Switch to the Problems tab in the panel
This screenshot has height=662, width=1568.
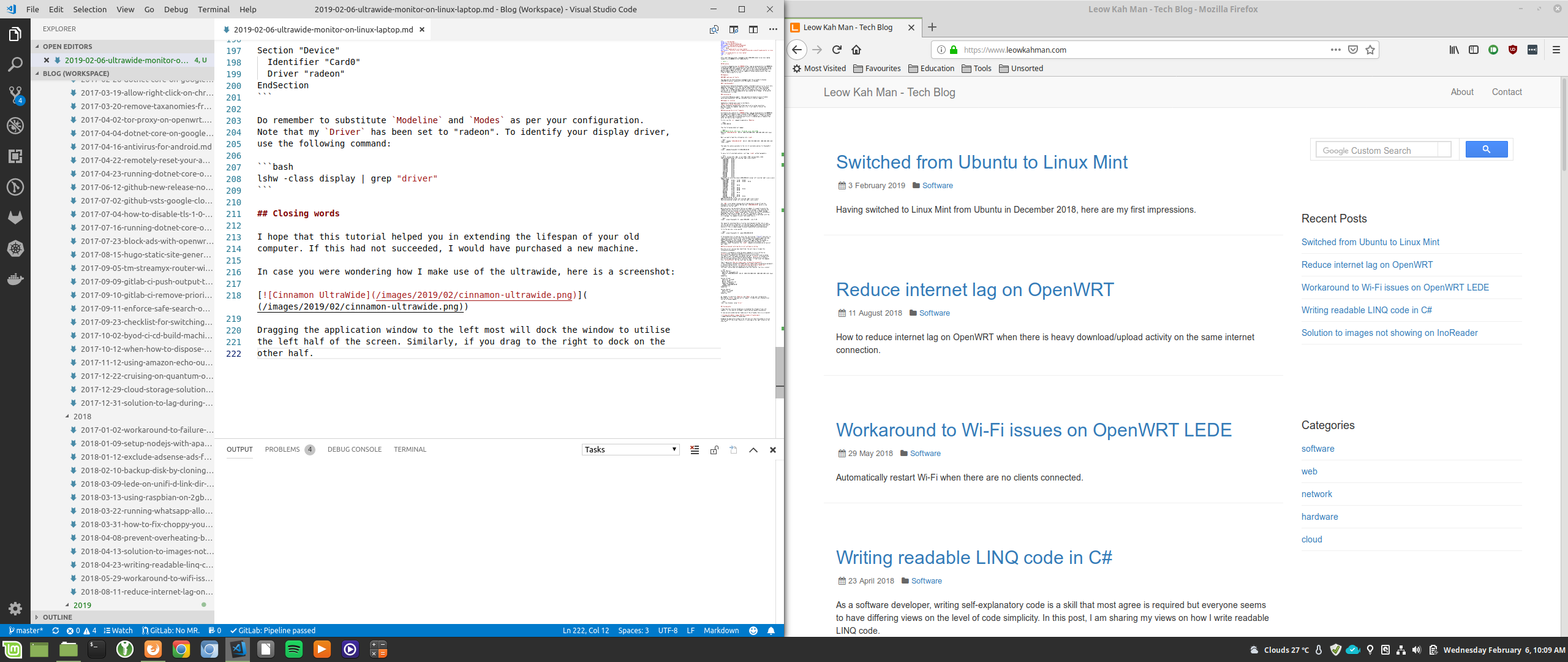tap(289, 449)
